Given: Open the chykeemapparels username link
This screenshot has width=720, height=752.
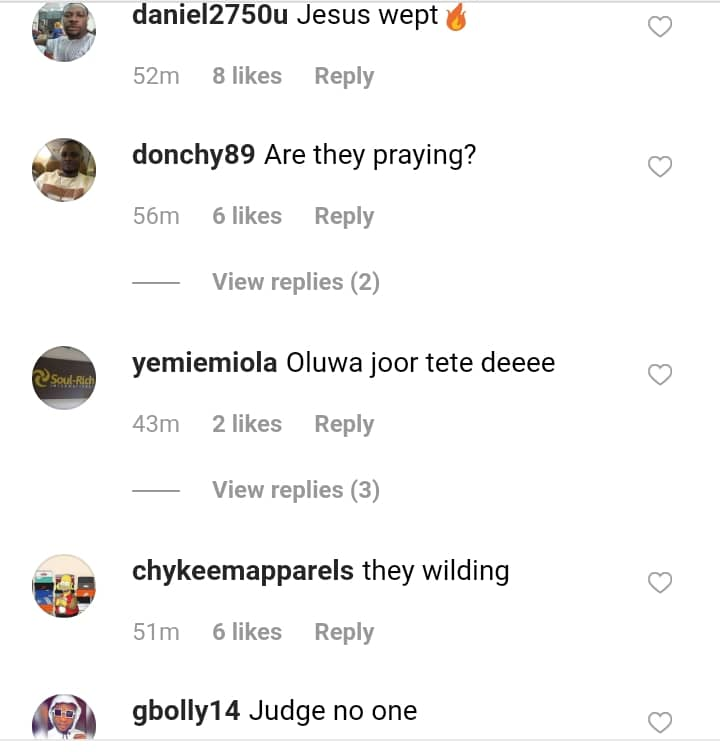Looking at the screenshot, I should point(243,572).
